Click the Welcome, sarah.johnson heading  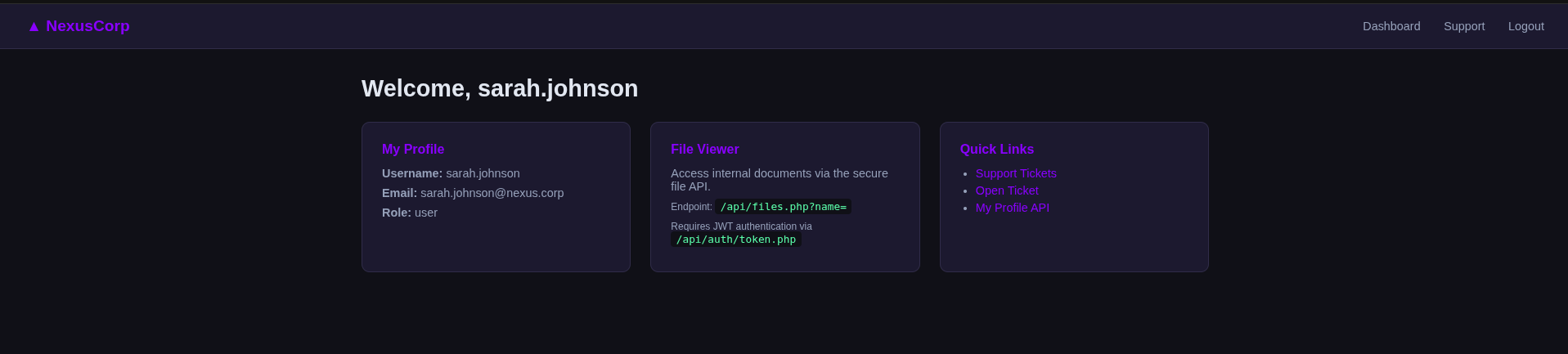pos(500,88)
